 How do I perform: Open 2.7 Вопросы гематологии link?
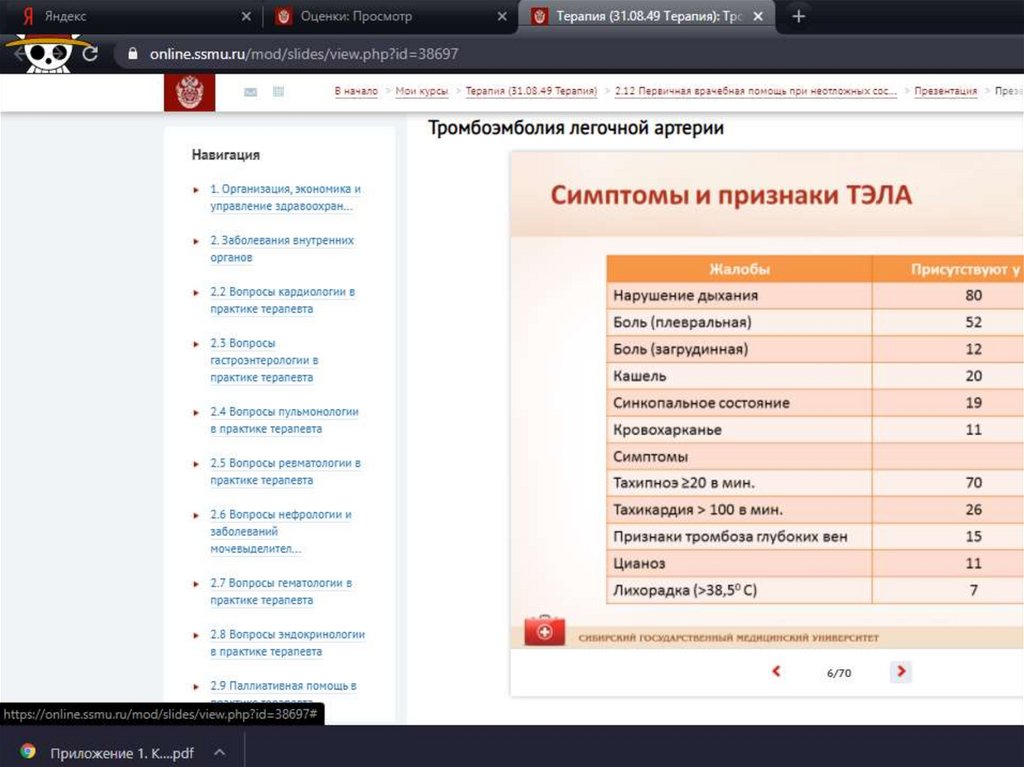click(x=281, y=591)
